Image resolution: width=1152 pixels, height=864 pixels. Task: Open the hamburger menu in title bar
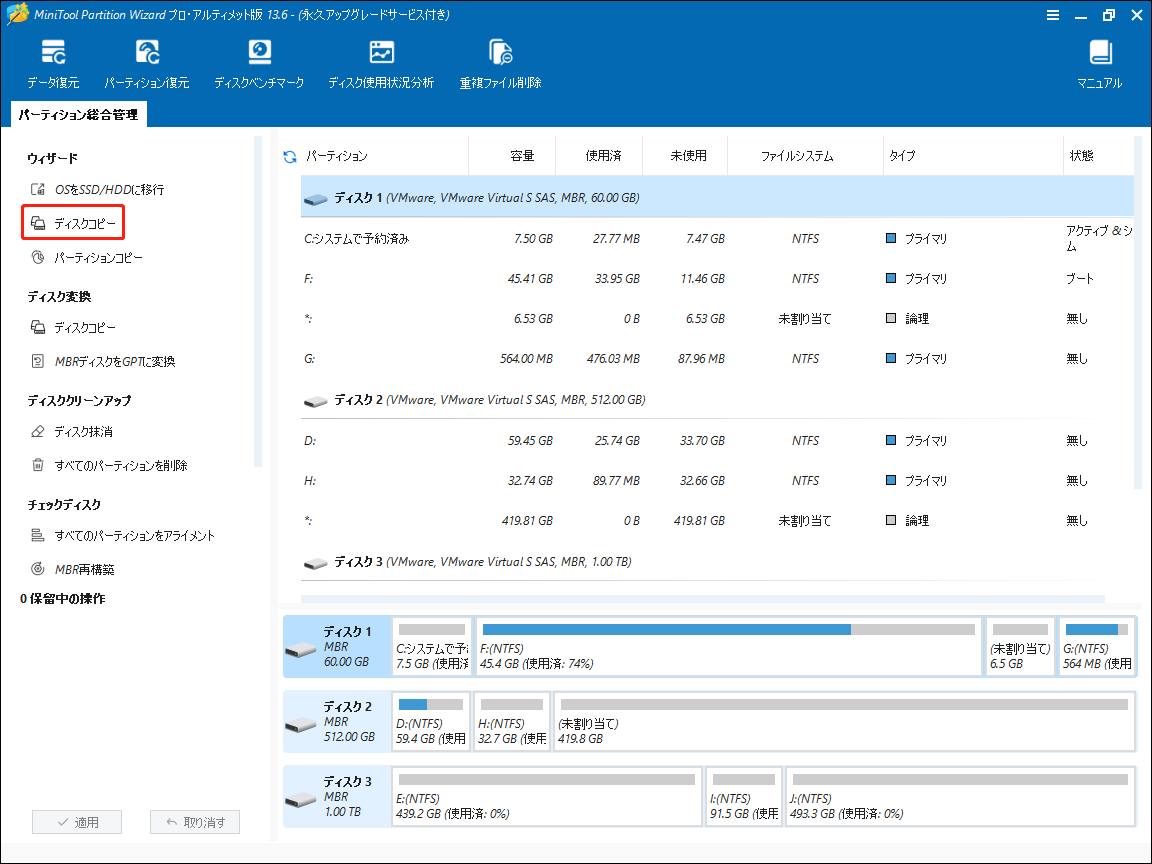1053,15
